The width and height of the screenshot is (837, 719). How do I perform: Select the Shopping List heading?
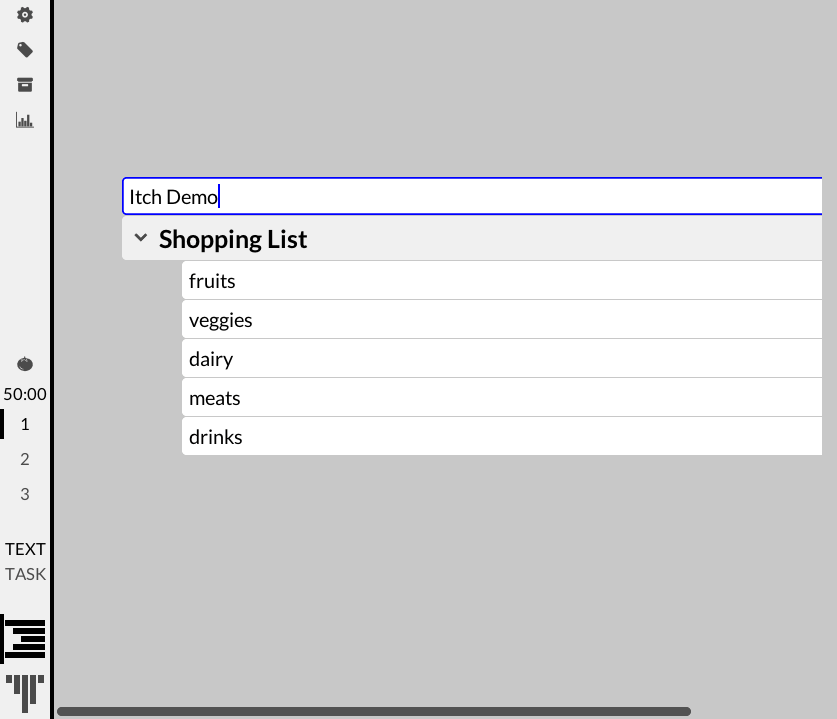233,240
